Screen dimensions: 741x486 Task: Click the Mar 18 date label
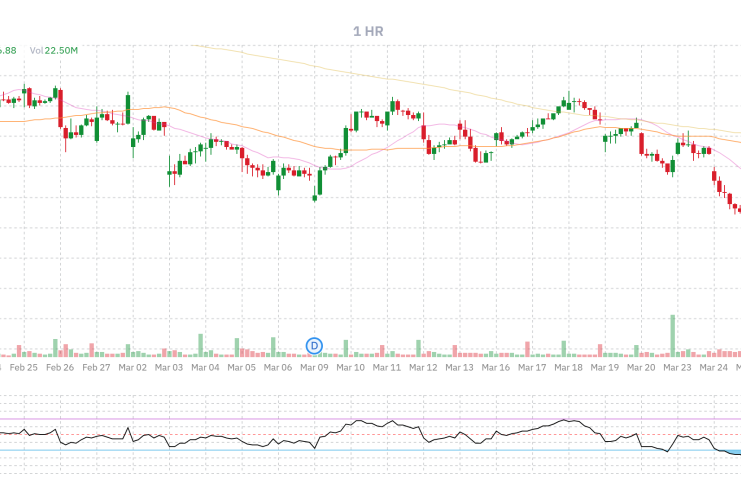pos(568,367)
